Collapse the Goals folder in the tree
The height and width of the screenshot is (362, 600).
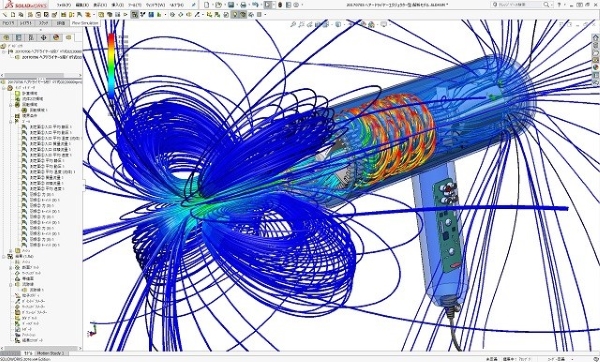click(x=11, y=121)
